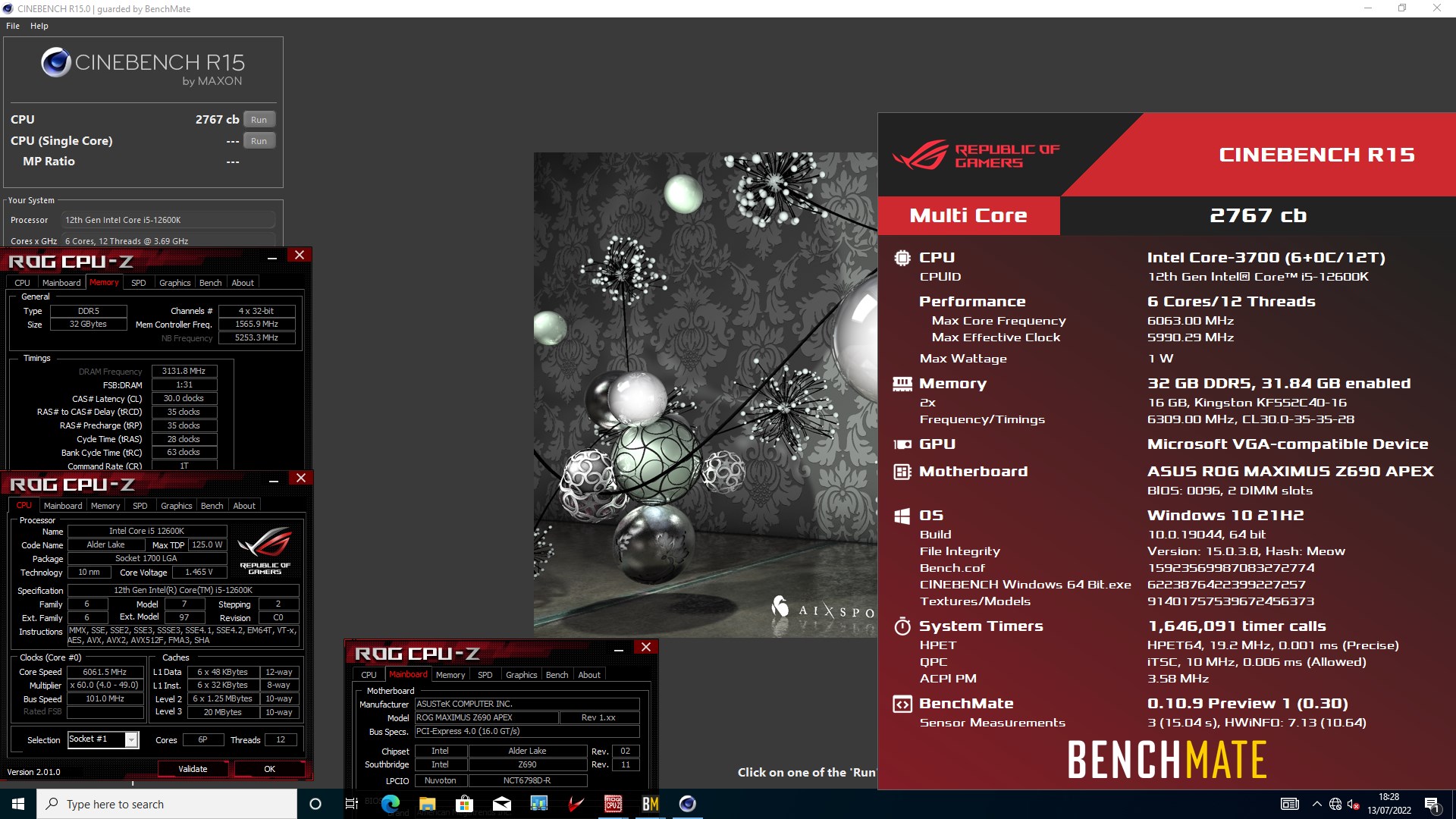Launch Microsoft Edge from the taskbar
Viewport: 1456px width, 819px height.
pyautogui.click(x=391, y=804)
